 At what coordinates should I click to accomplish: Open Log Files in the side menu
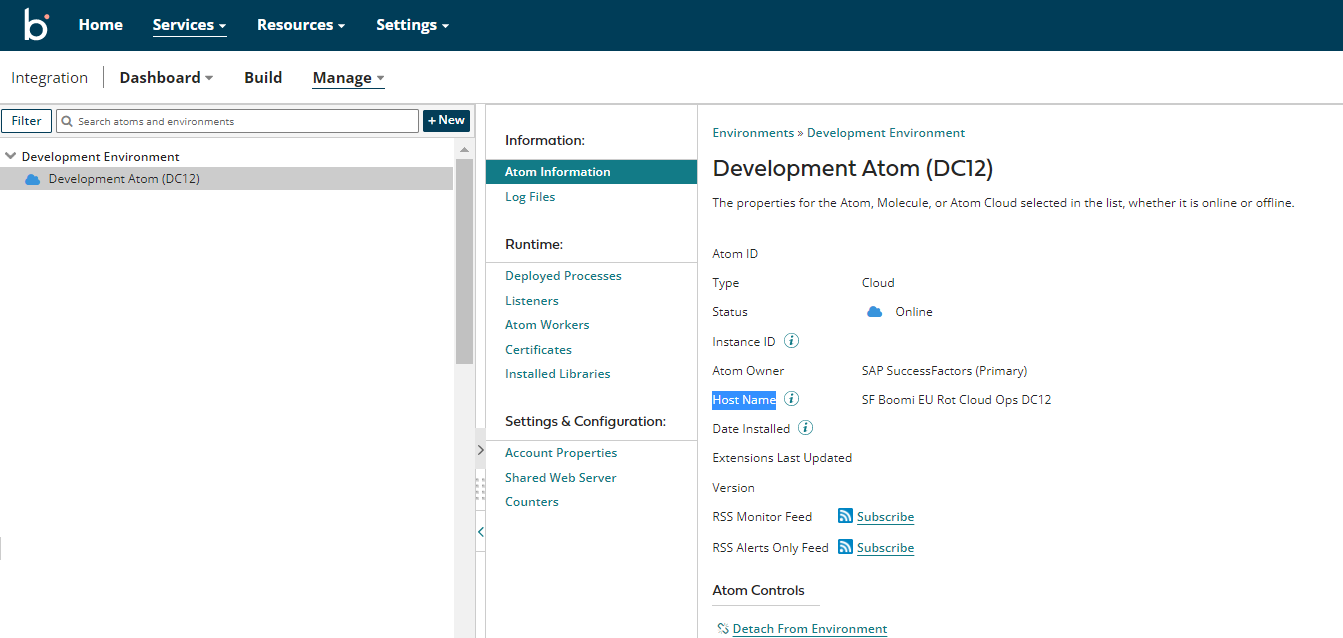click(x=530, y=197)
